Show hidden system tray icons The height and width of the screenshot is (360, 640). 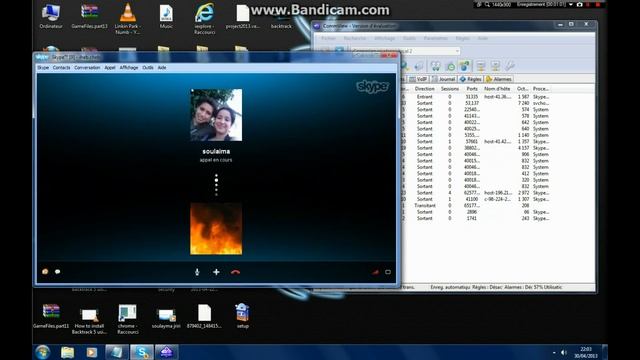pos(554,353)
